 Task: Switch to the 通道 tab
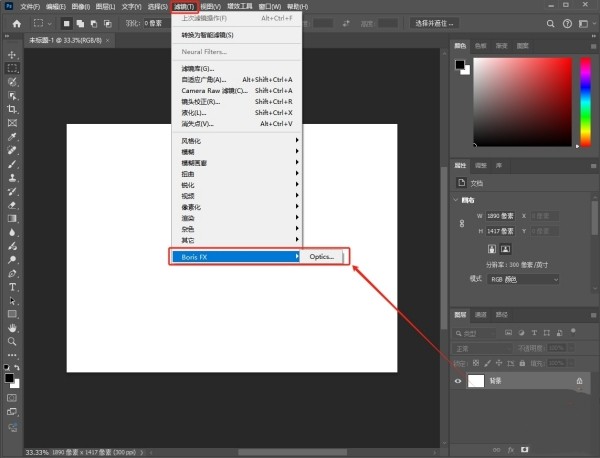pyautogui.click(x=481, y=314)
